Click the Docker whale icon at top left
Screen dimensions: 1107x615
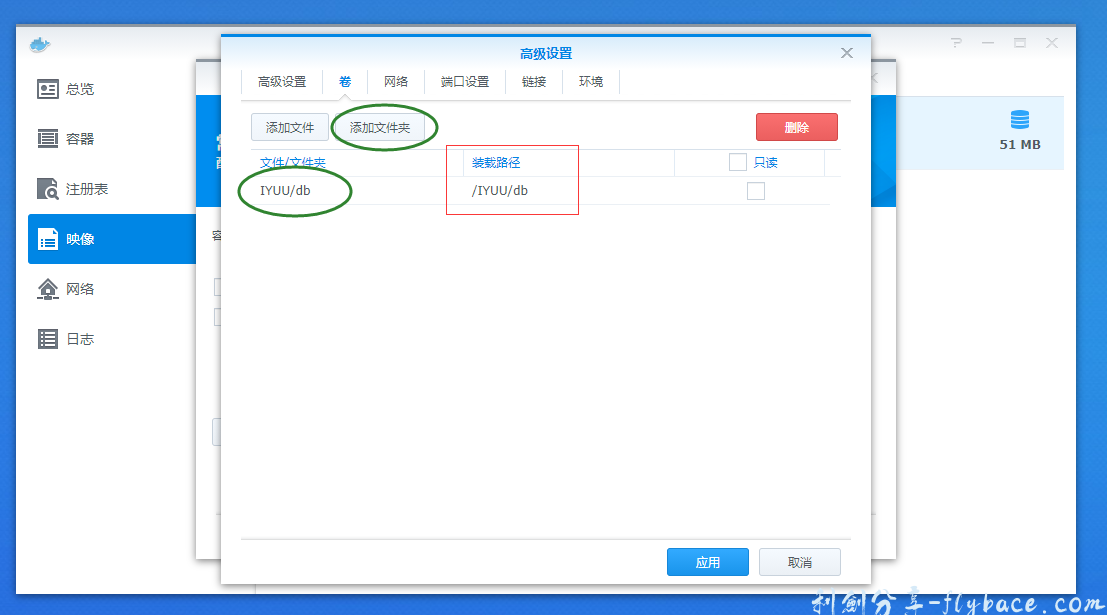point(39,44)
